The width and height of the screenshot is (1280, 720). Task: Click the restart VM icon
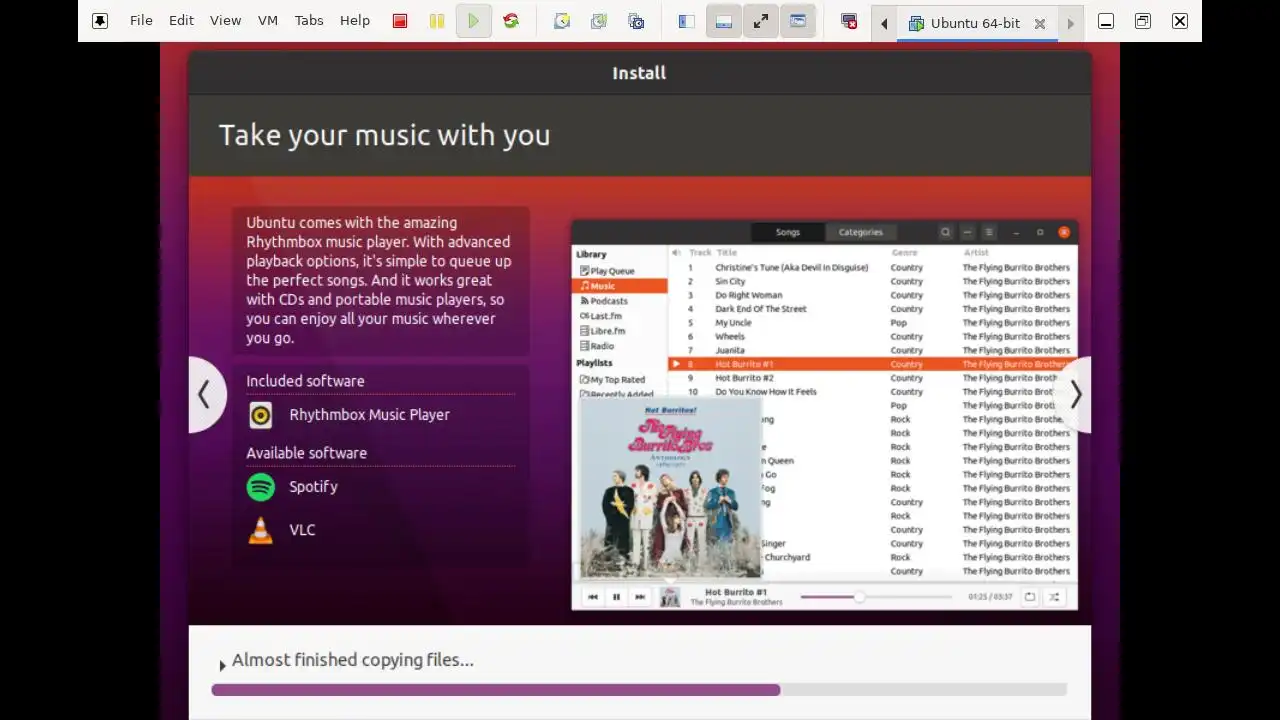[x=511, y=21]
